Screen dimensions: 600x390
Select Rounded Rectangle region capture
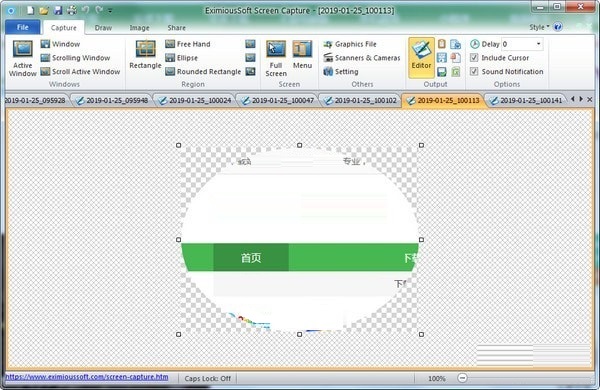pos(203,72)
